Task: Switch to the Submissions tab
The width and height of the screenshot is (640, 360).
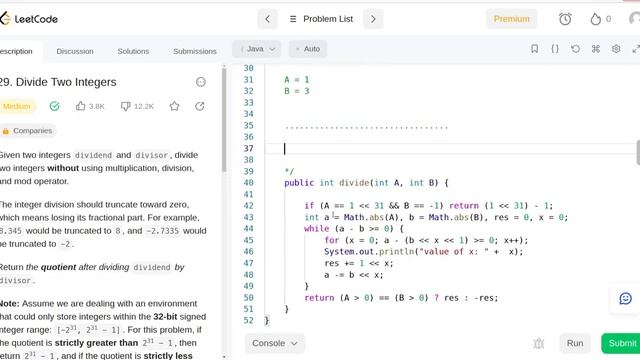Action: (195, 51)
